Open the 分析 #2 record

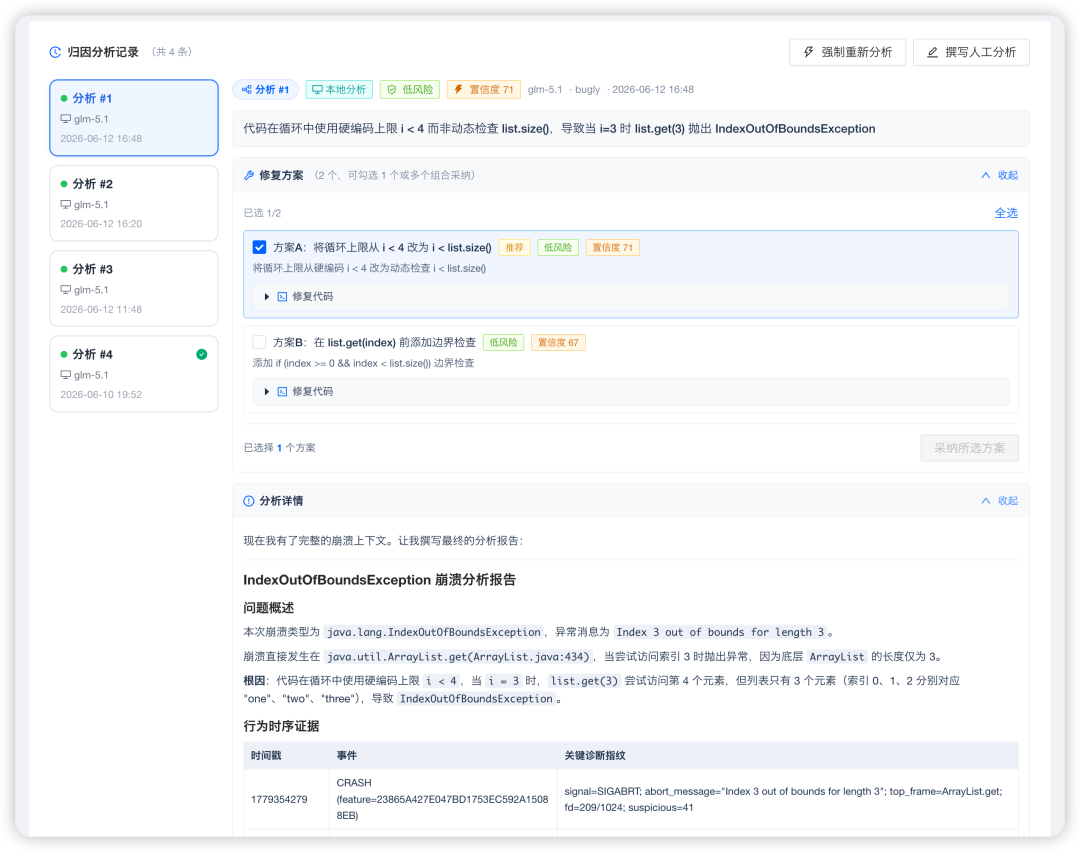[134, 203]
